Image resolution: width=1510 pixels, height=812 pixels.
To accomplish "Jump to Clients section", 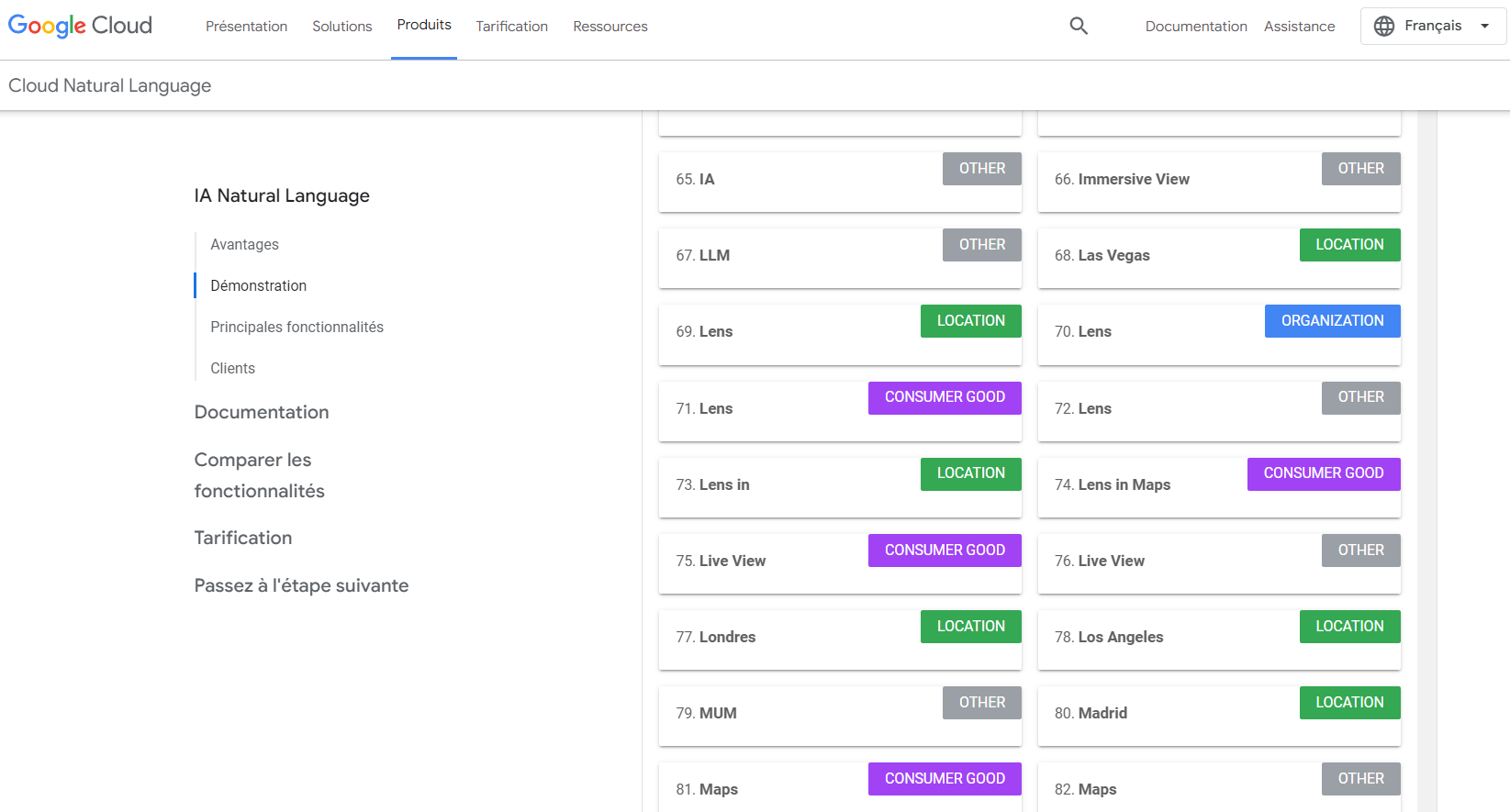I will coord(232,368).
